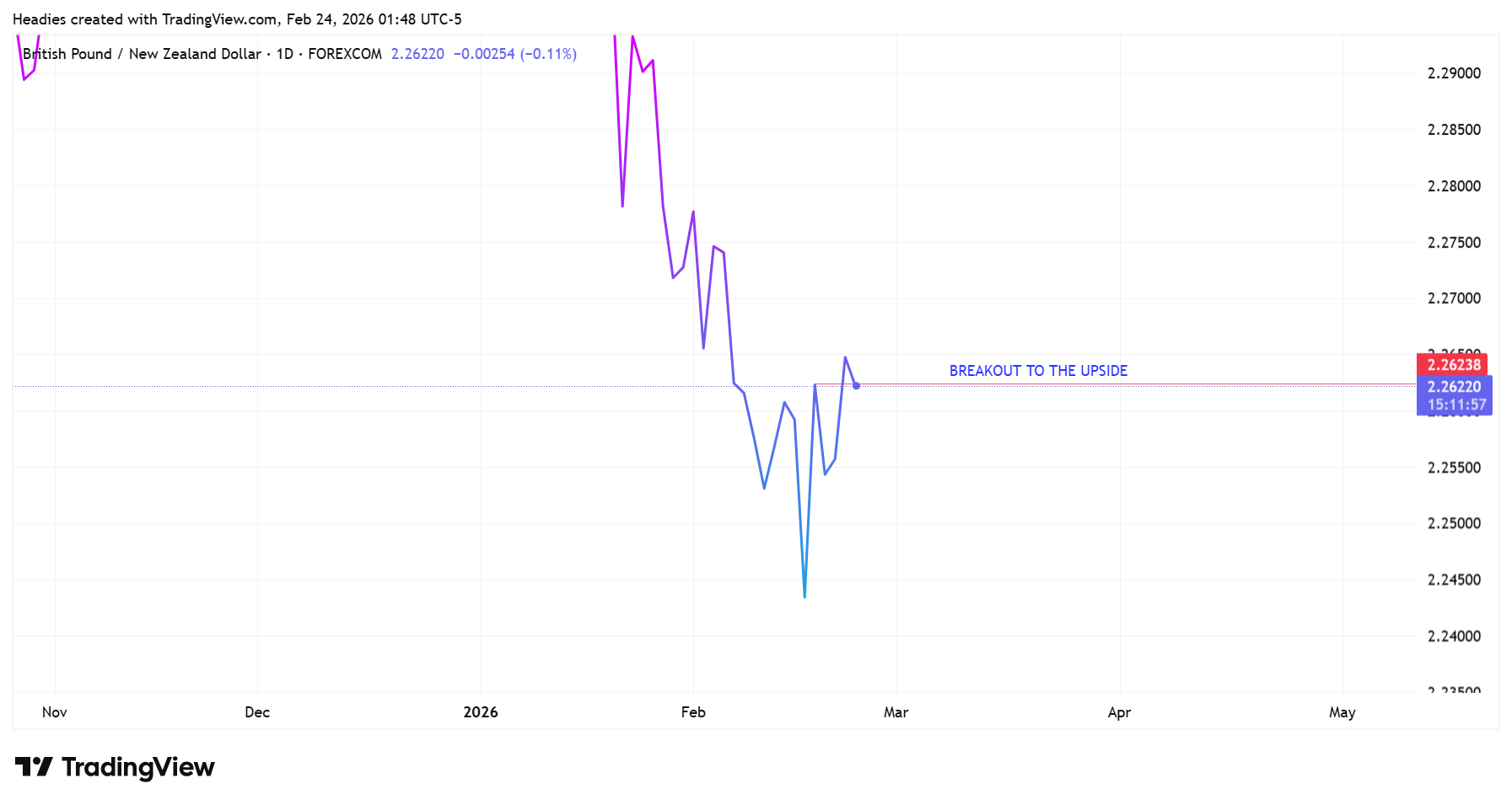Click the red 2.26238 price label
This screenshot has height=805, width=1512.
click(x=1454, y=365)
